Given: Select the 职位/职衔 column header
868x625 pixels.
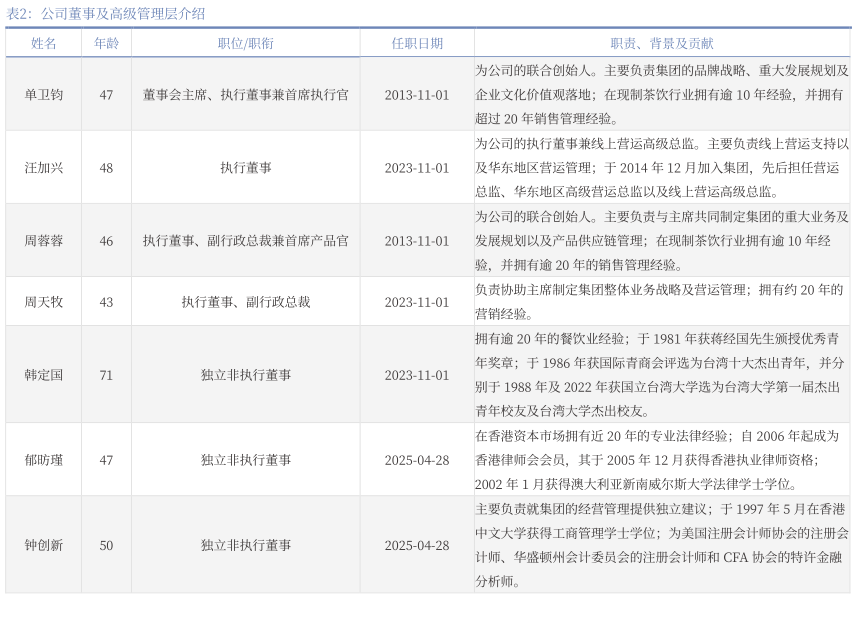Looking at the screenshot, I should click(x=245, y=44).
